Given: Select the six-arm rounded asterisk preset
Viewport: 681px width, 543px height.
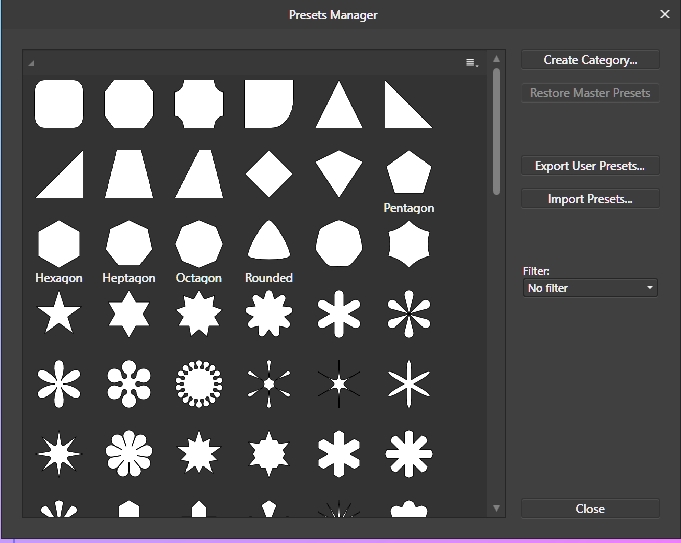Looking at the screenshot, I should [x=339, y=314].
